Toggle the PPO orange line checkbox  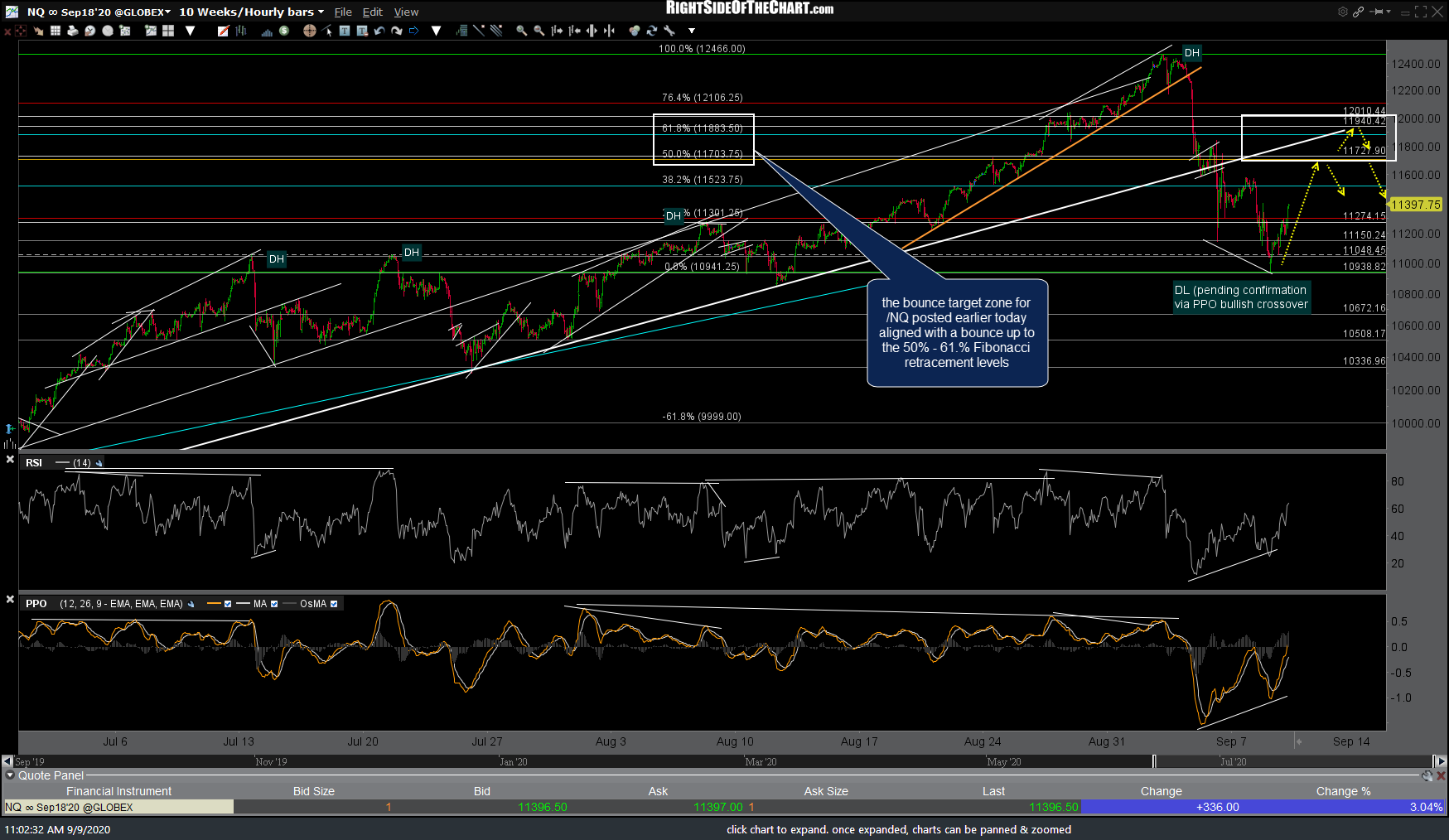(x=228, y=604)
